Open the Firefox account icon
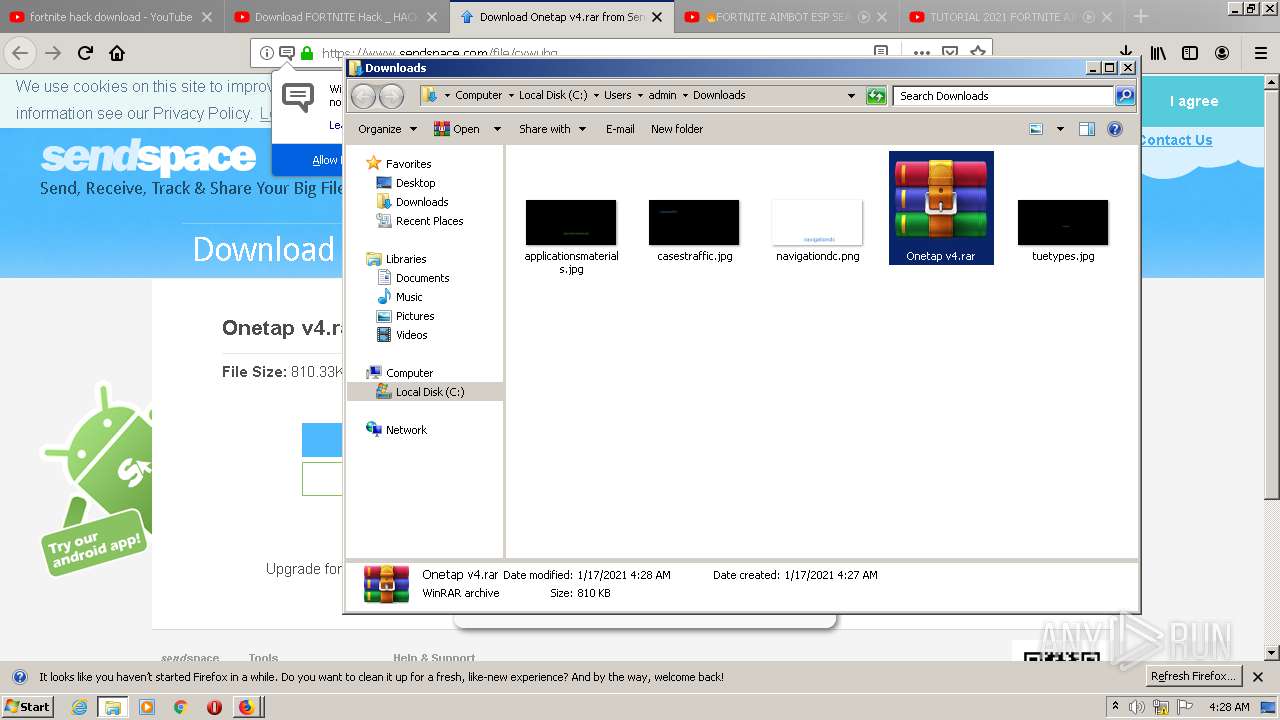1280x720 pixels. [1222, 53]
